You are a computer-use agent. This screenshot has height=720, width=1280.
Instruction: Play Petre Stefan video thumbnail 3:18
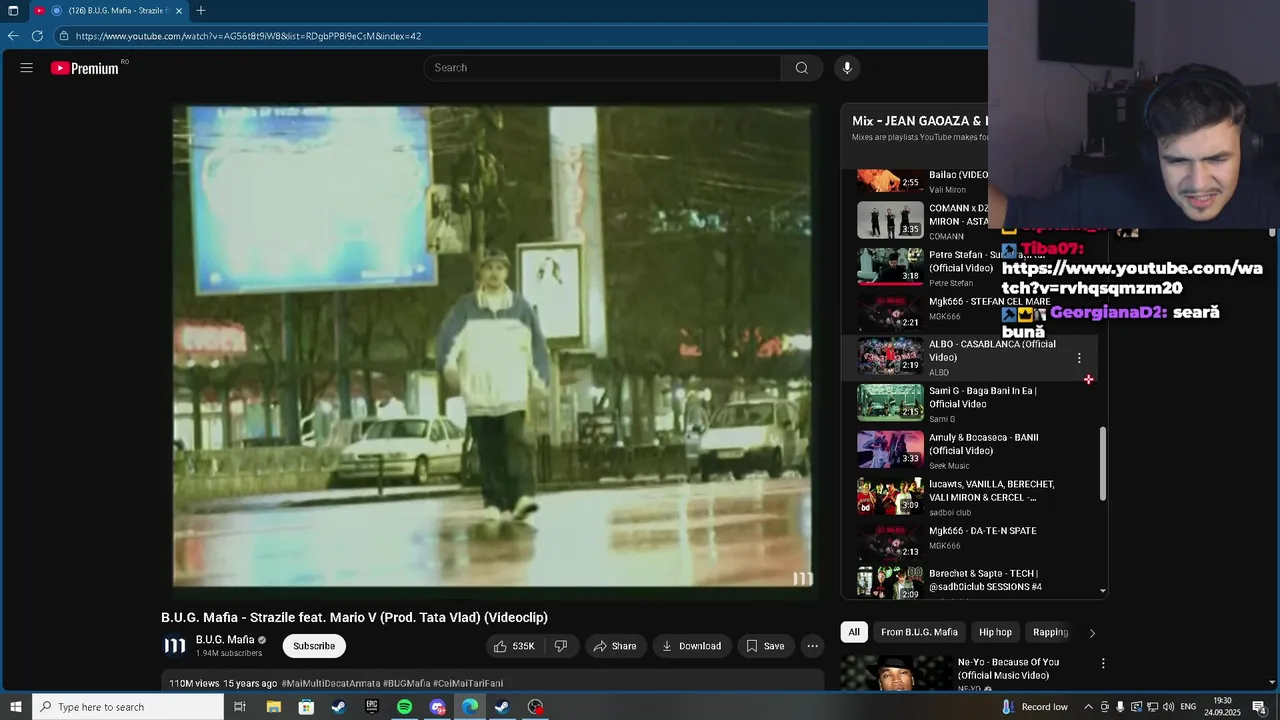890,266
